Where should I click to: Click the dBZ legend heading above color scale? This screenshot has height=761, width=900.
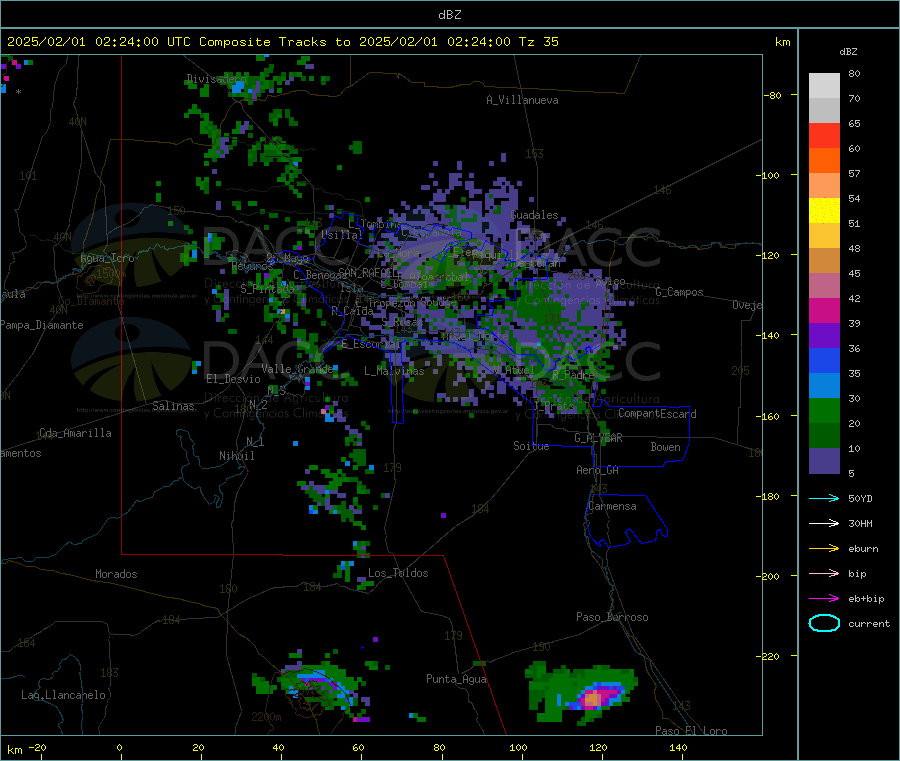(x=848, y=52)
